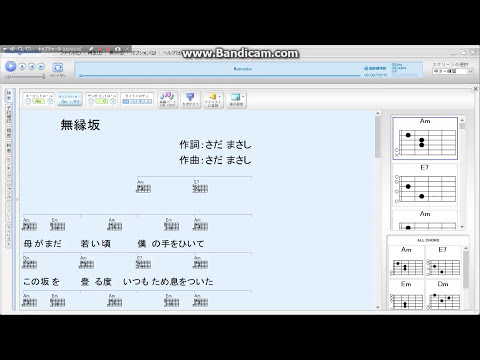Select the original key button
The width and height of the screenshot is (480, 360).
[x=70, y=99]
